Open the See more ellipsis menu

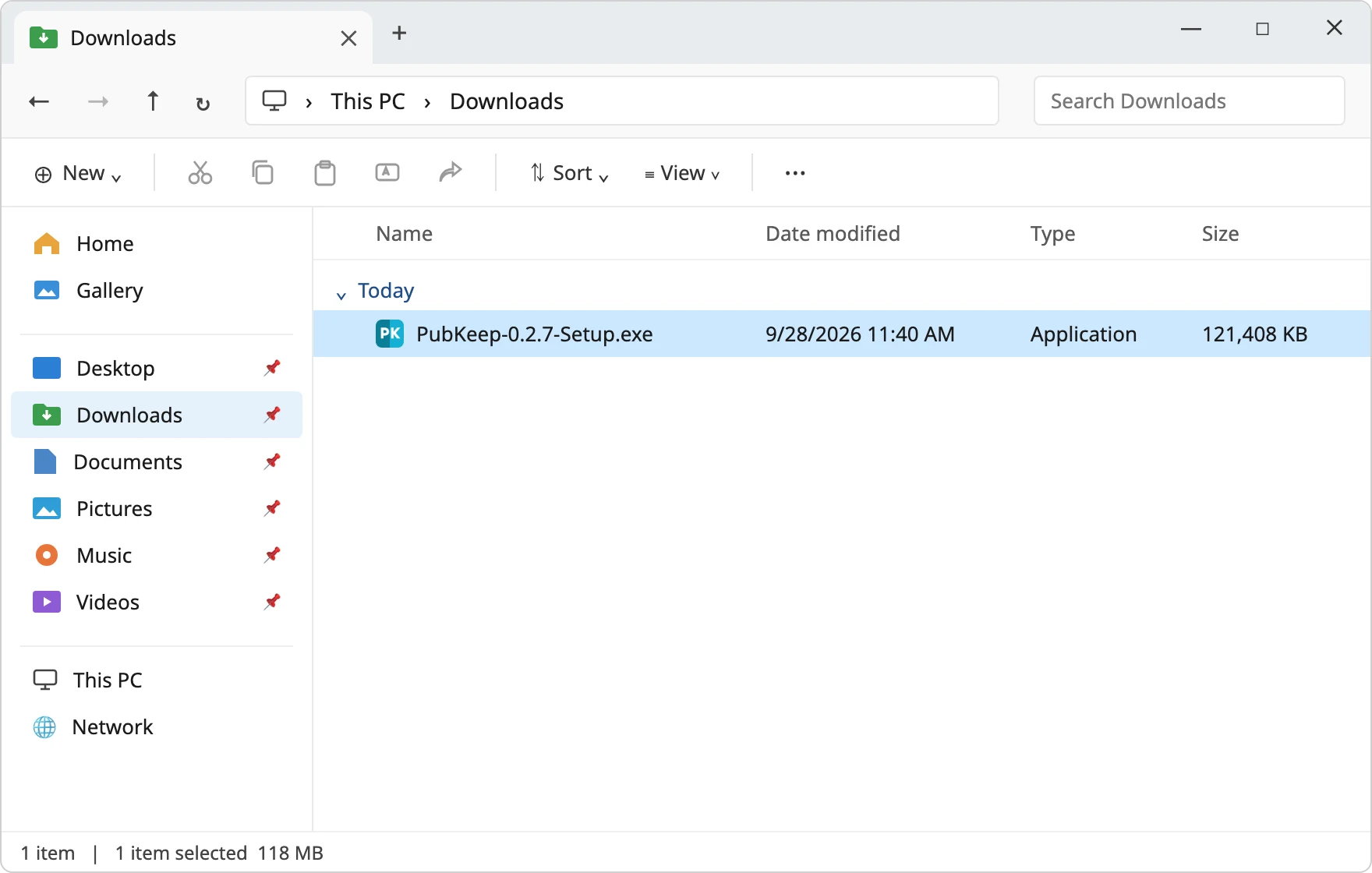(x=795, y=173)
